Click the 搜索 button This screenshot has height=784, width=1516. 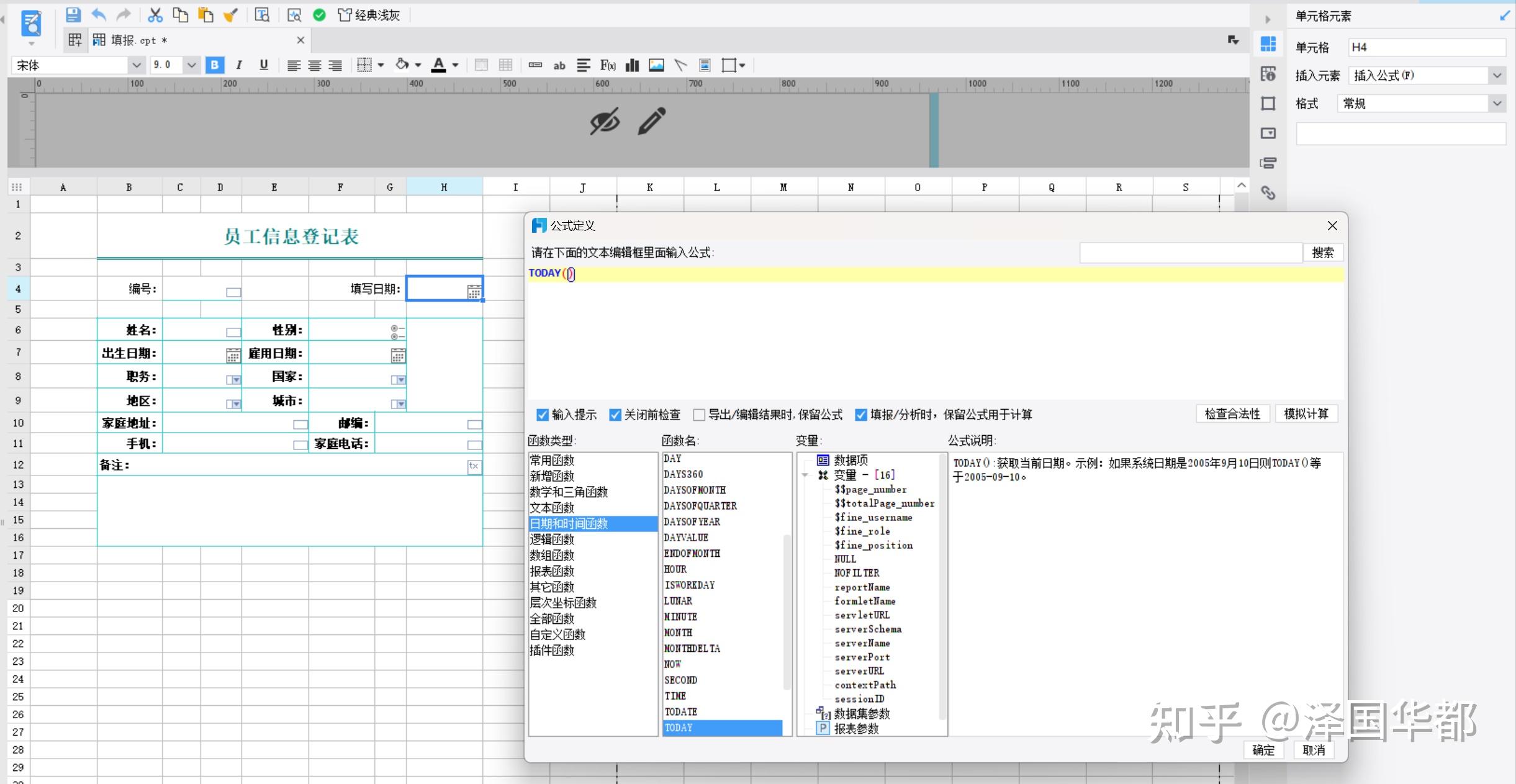pos(1322,253)
